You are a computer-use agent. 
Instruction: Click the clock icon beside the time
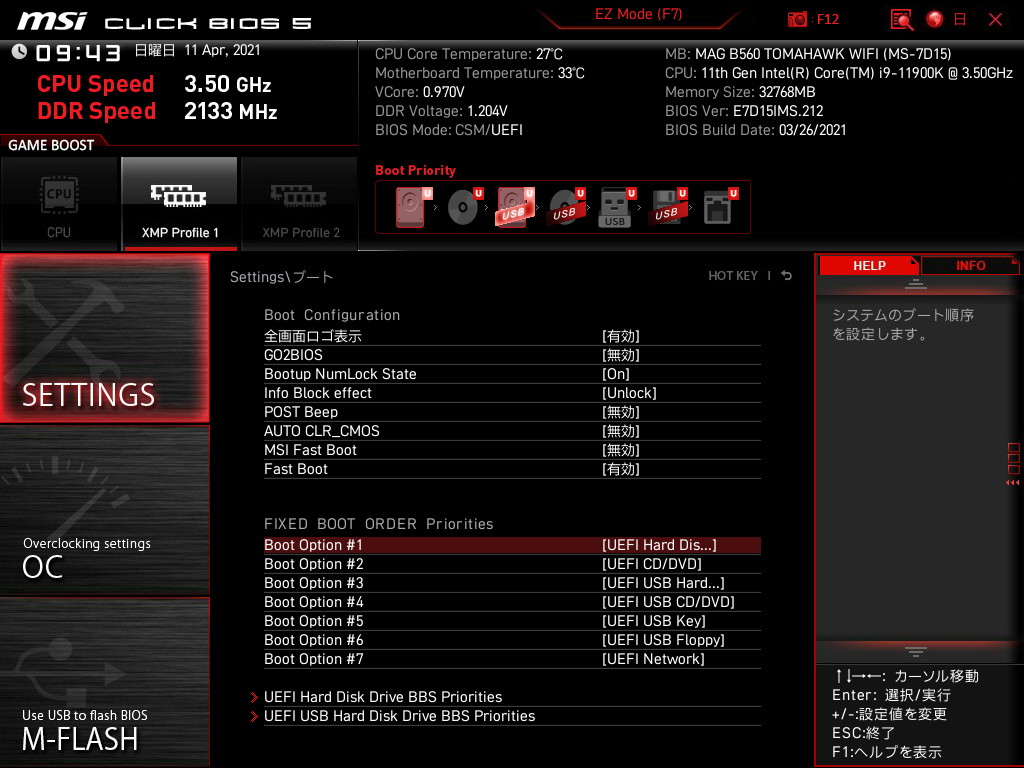click(19, 52)
